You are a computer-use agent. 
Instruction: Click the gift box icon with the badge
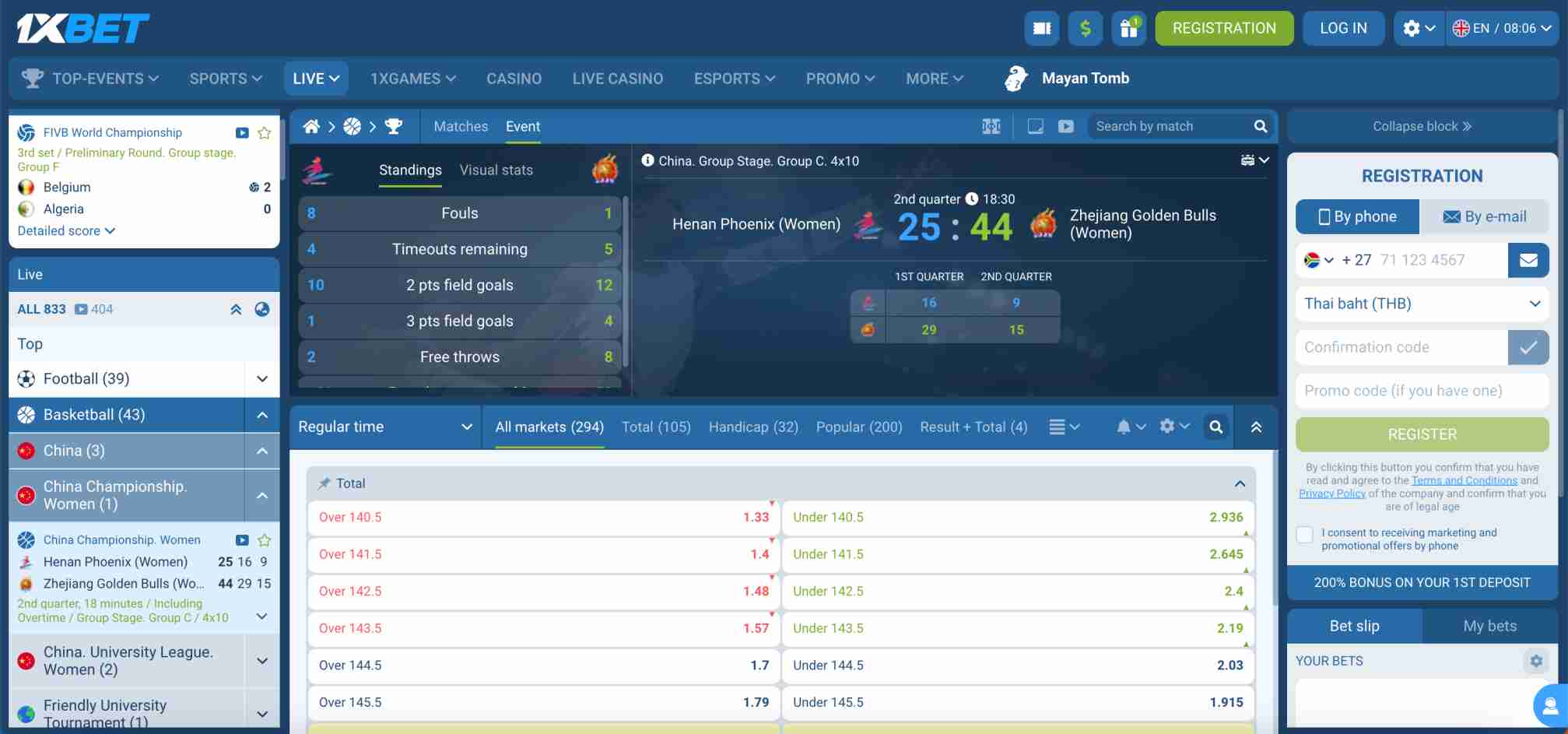(x=1128, y=30)
